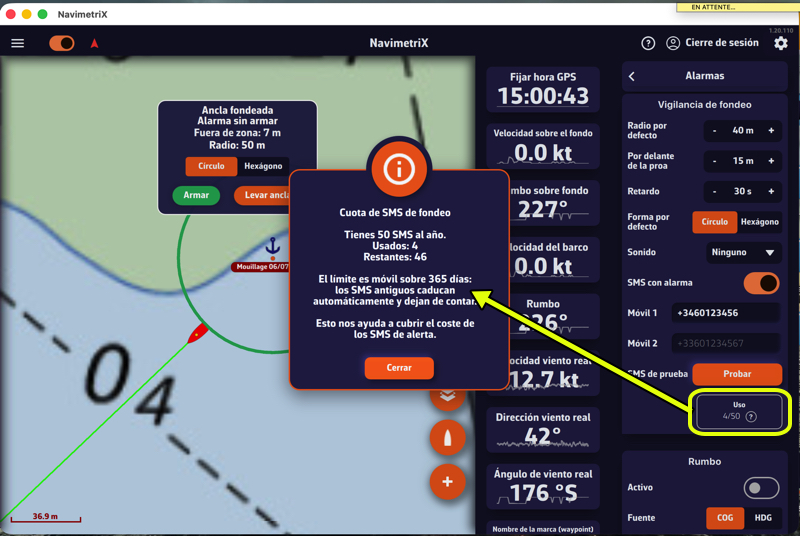Viewport: 800px width, 536px height.
Task: Select HDG as Fuente
Action: click(x=763, y=518)
